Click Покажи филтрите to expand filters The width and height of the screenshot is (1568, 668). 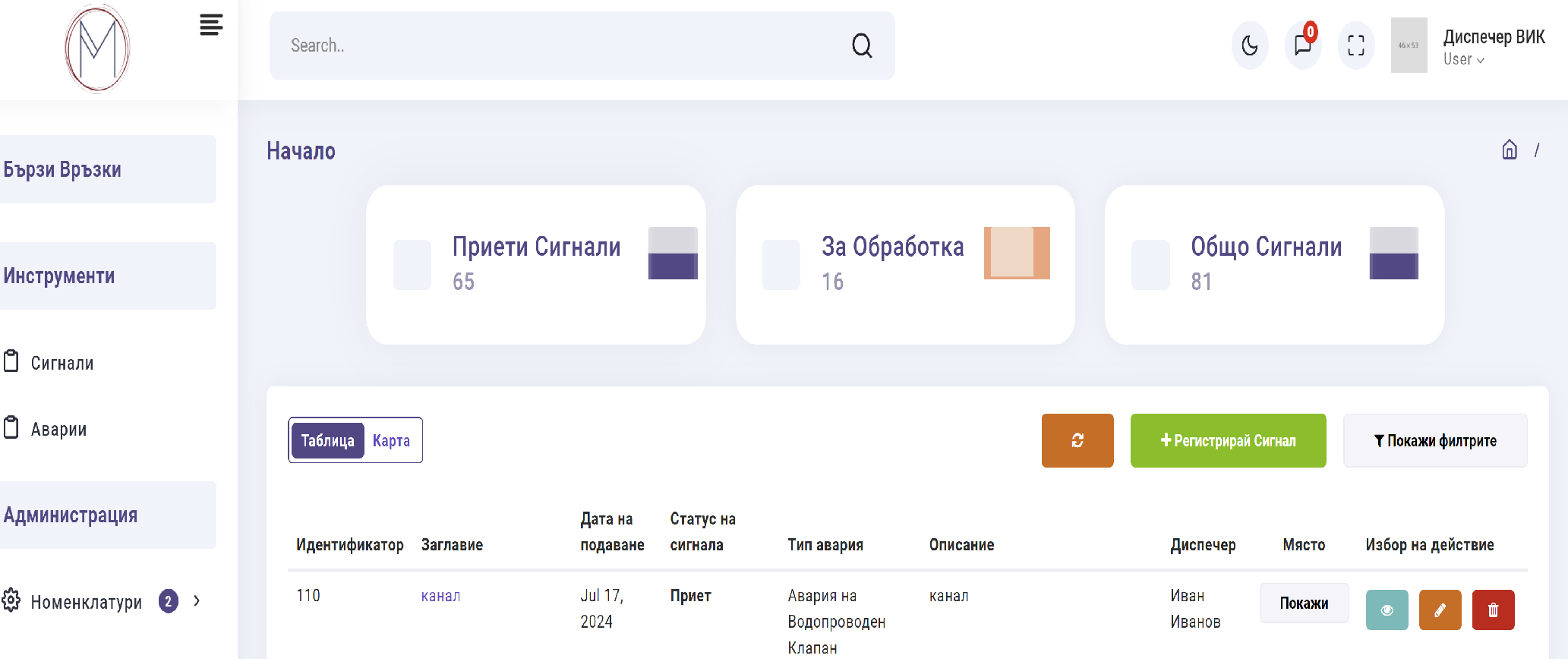pos(1434,441)
